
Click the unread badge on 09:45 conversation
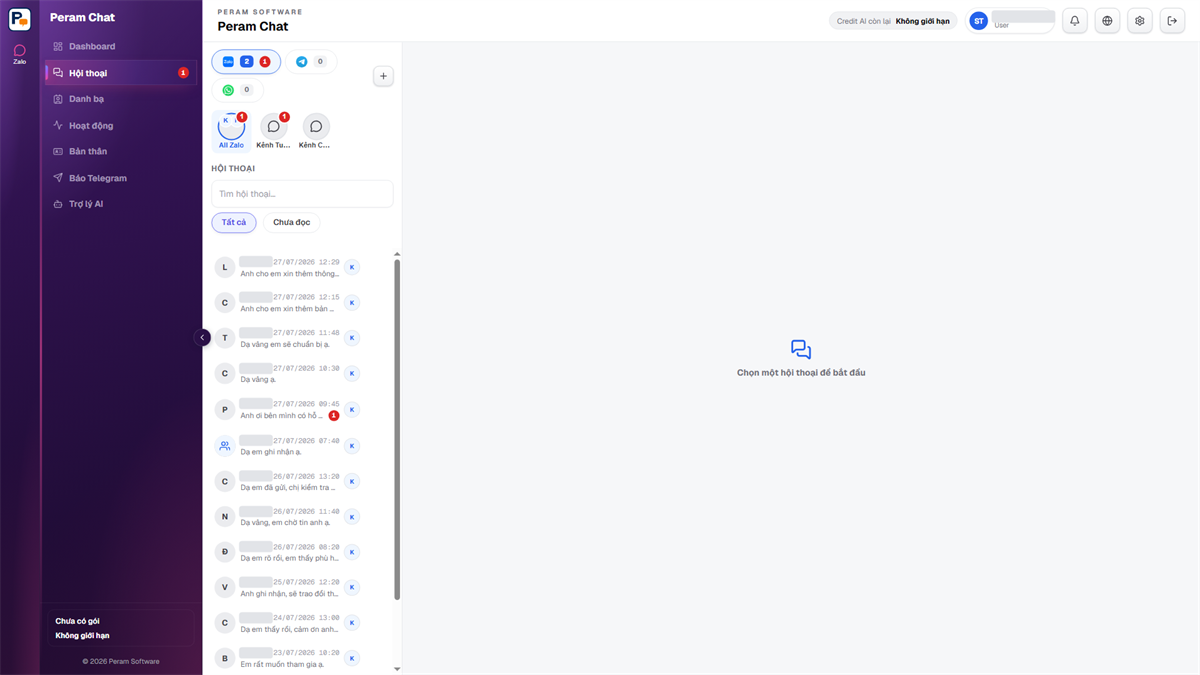(x=334, y=416)
